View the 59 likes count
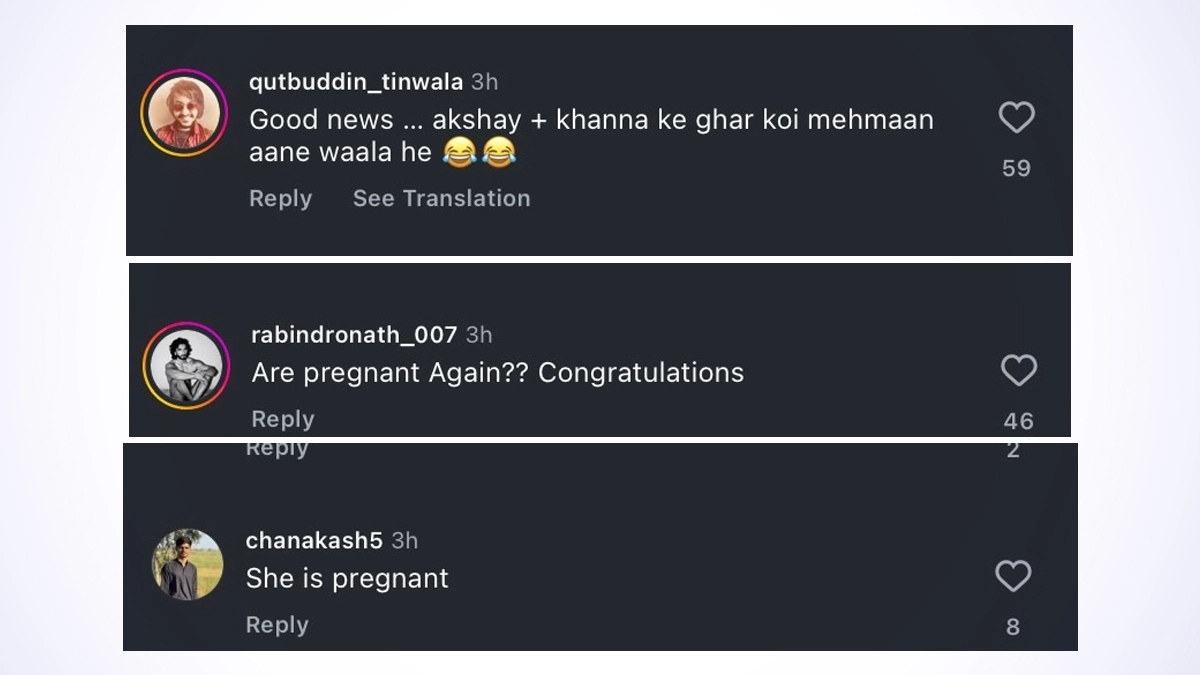The width and height of the screenshot is (1200, 675). (1016, 168)
